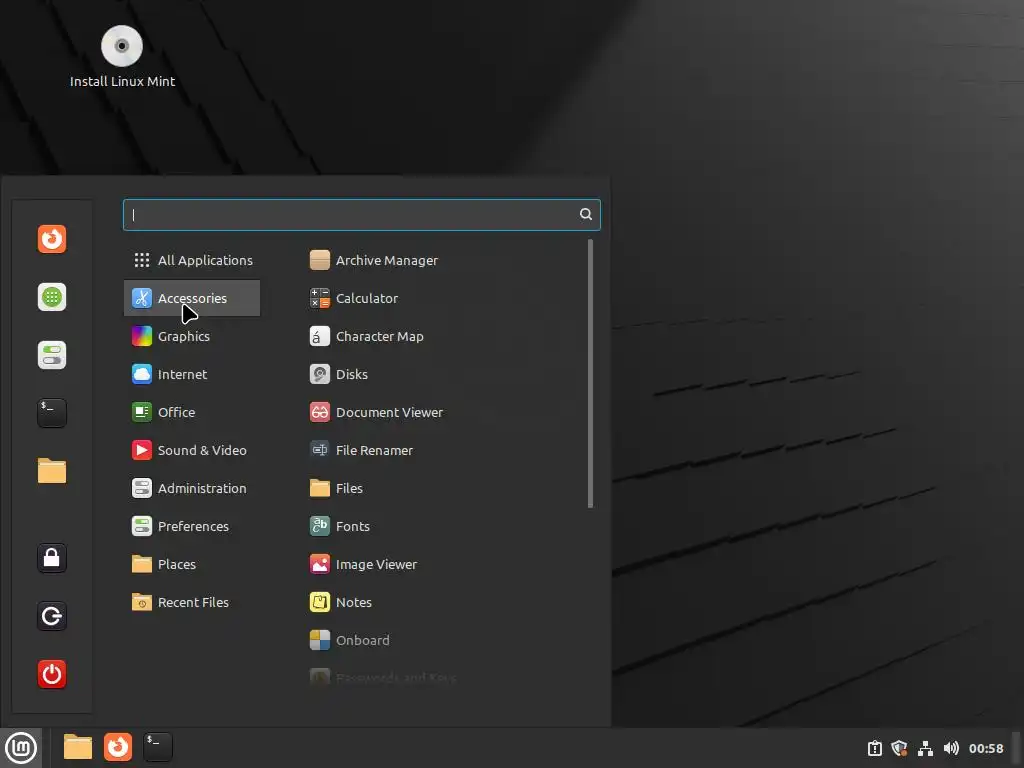Select the Internet category
The height and width of the screenshot is (768, 1024).
pyautogui.click(x=192, y=374)
